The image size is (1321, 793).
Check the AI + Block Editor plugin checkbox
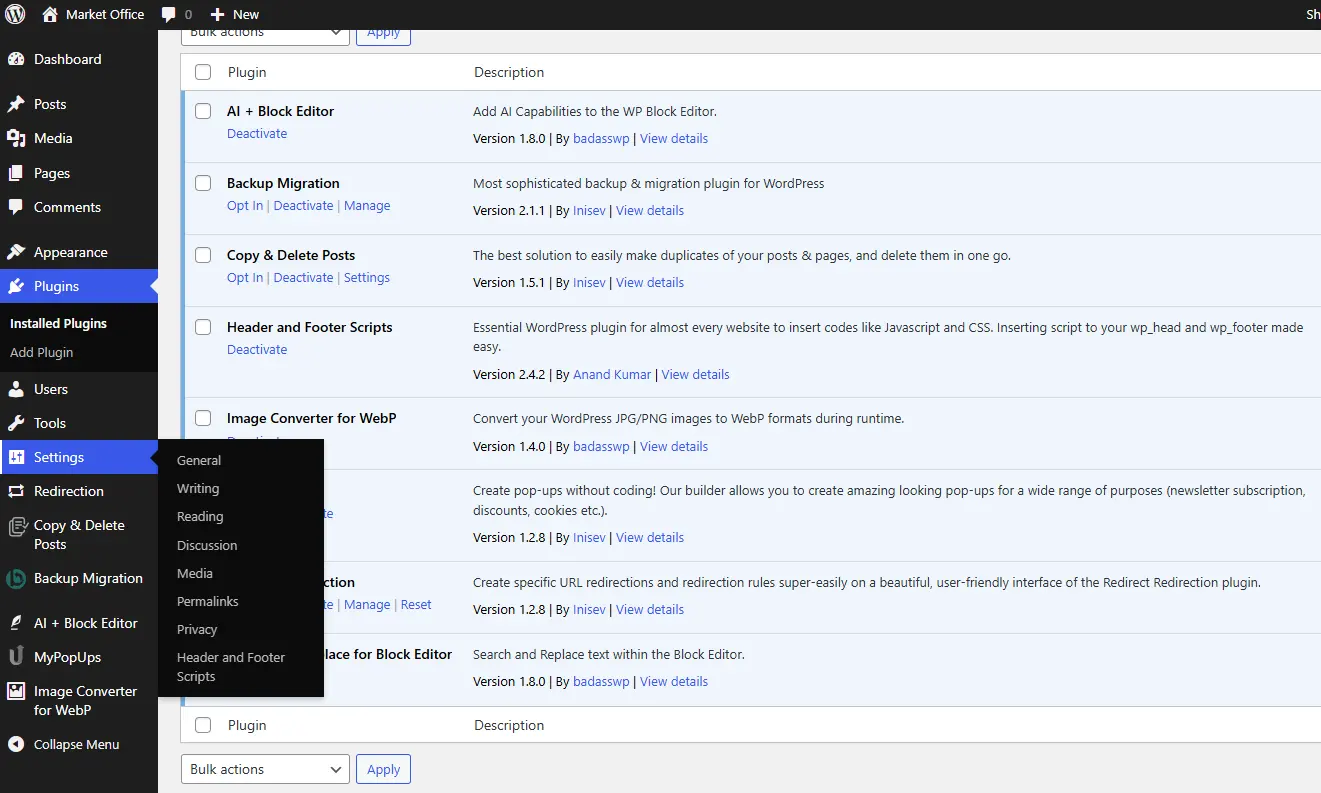[203, 111]
